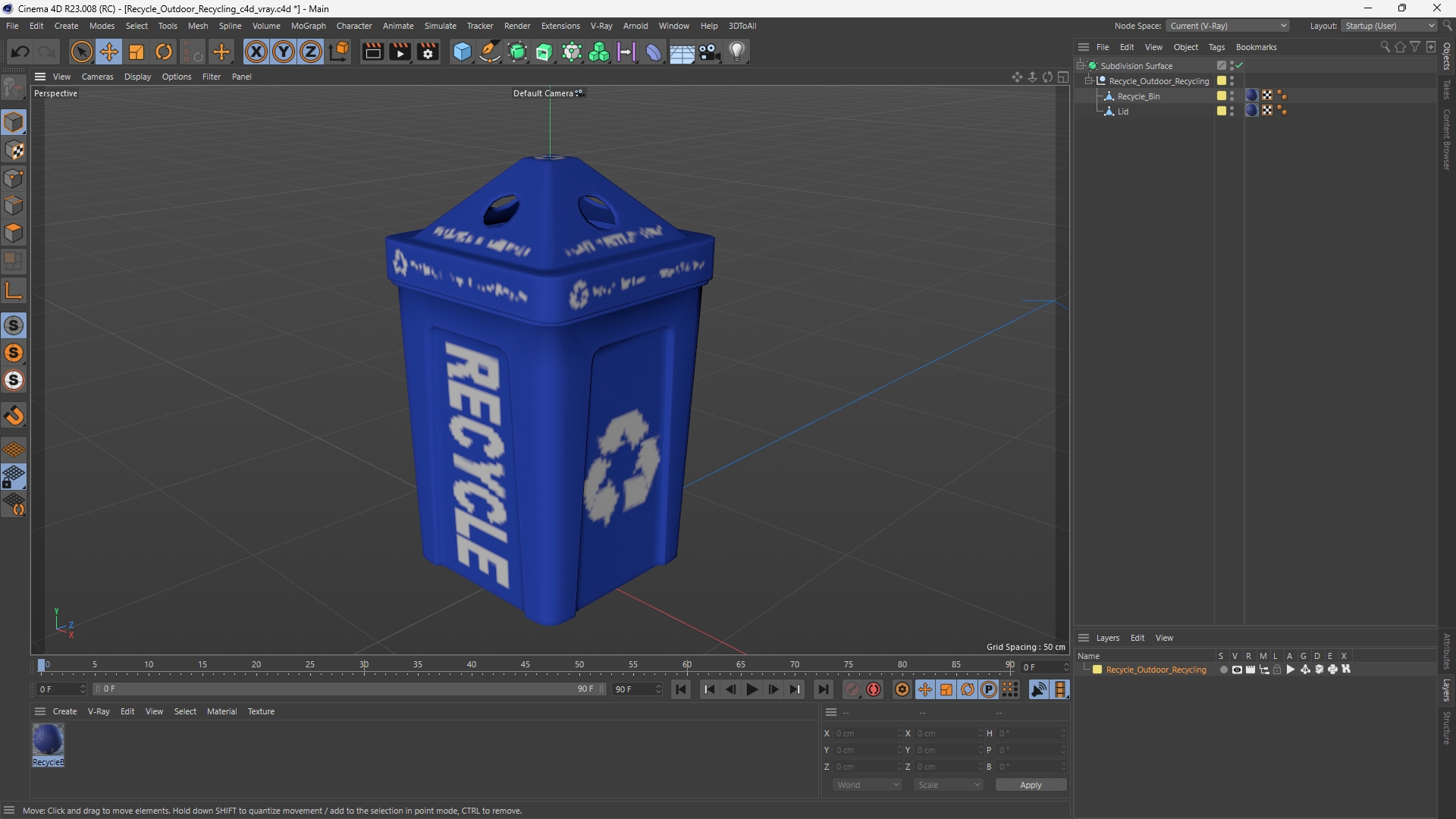Open Edit Render Settings
The width and height of the screenshot is (1456, 819).
[x=428, y=52]
